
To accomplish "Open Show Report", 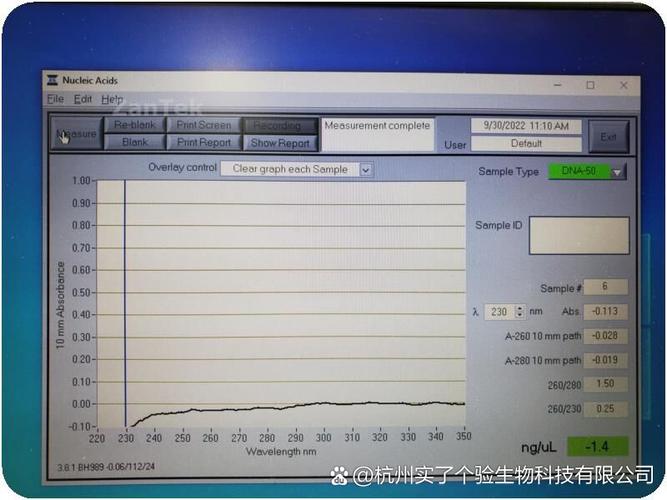I will [279, 143].
